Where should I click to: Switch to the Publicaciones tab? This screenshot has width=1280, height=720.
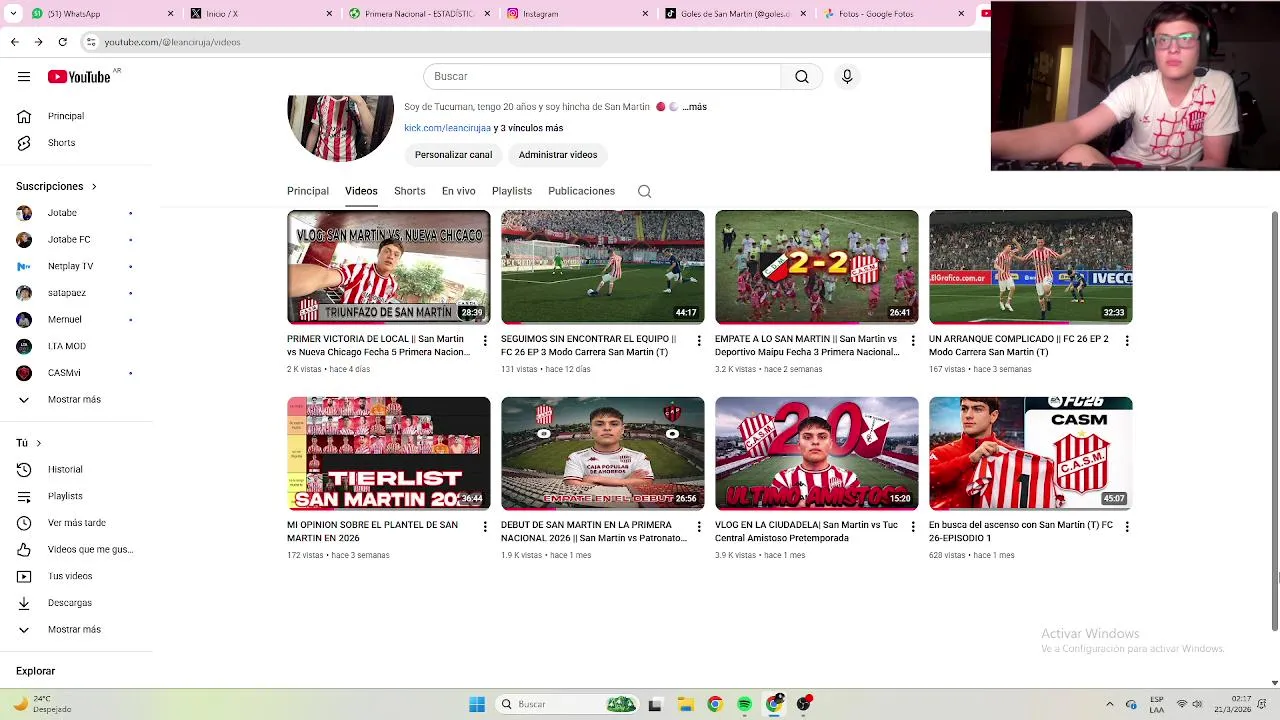581,191
